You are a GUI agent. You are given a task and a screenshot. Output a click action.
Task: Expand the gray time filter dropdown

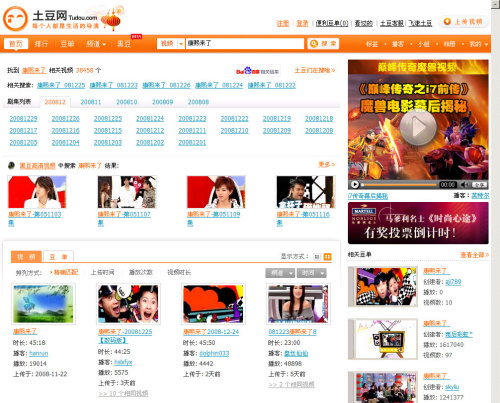(x=312, y=273)
